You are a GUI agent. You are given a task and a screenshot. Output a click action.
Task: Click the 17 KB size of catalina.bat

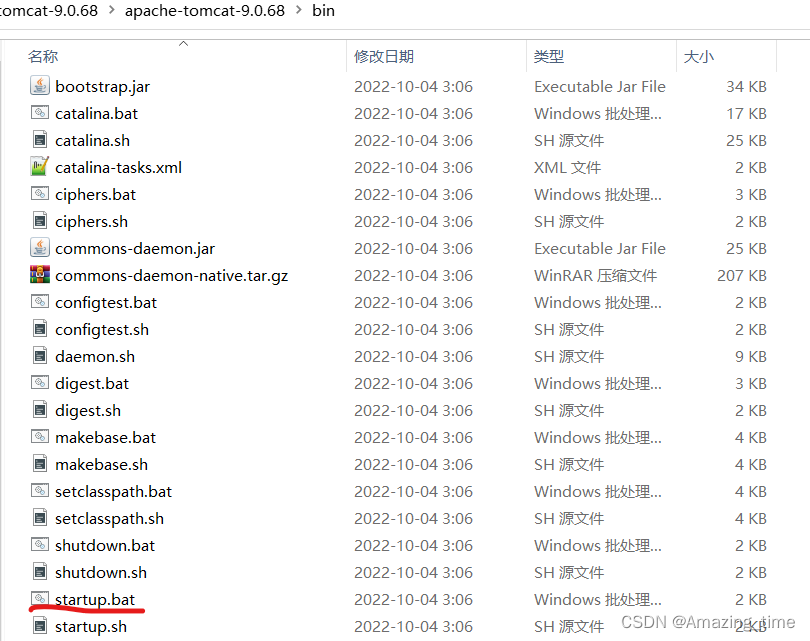tap(746, 113)
